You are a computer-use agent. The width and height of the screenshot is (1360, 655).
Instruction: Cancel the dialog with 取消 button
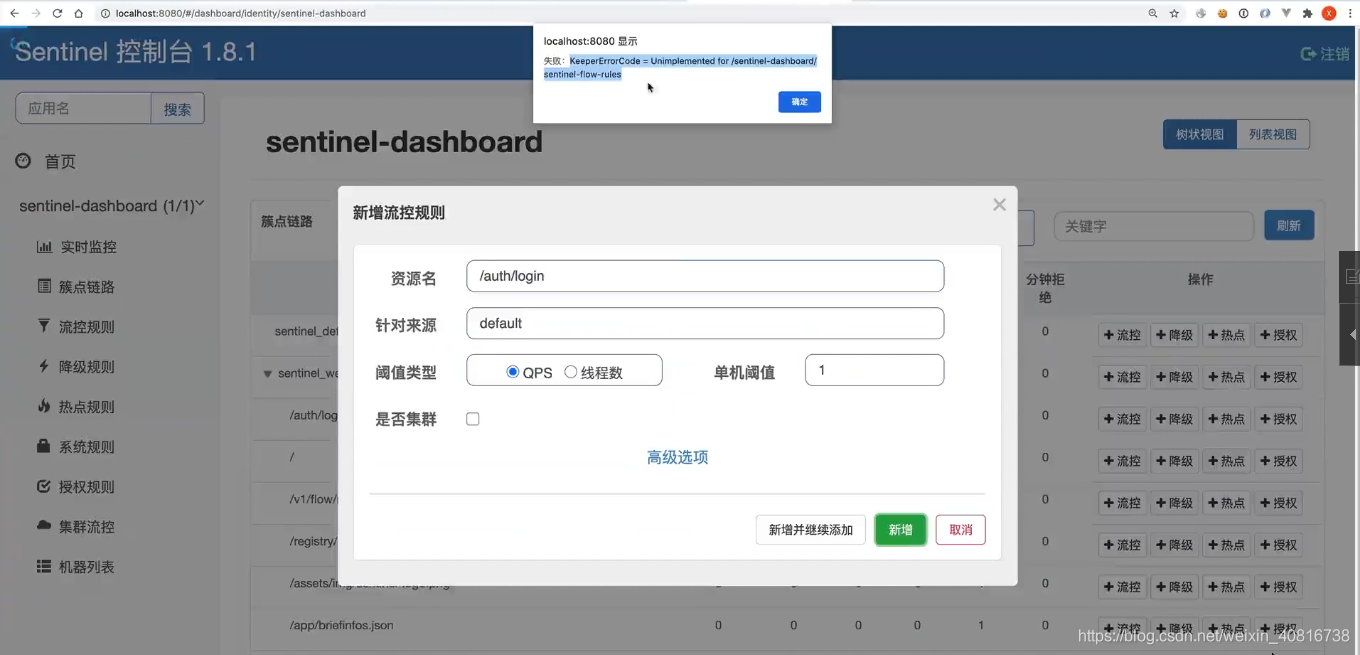coord(961,530)
